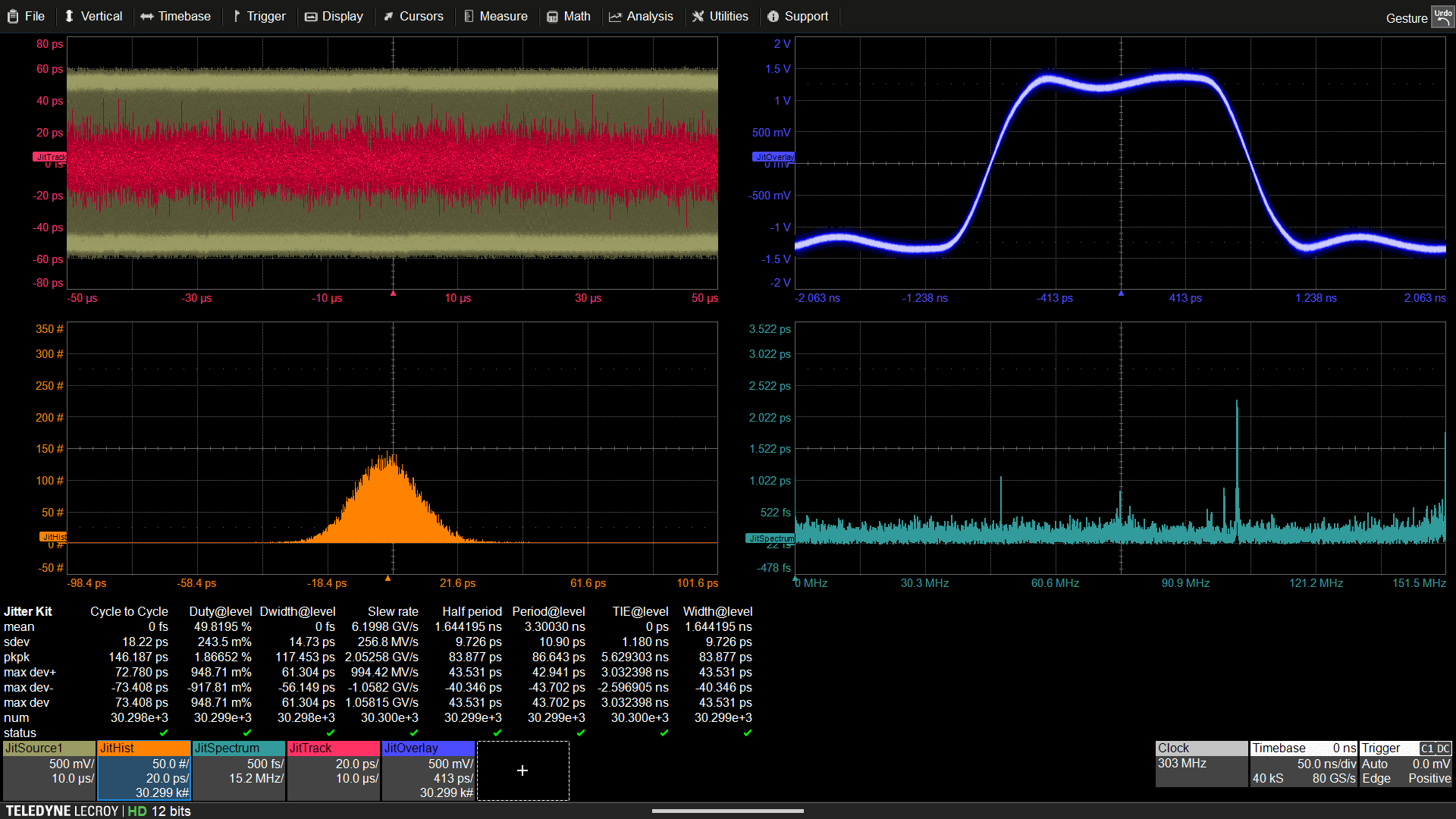
Task: Open the Clock descriptor box
Action: 1201,764
